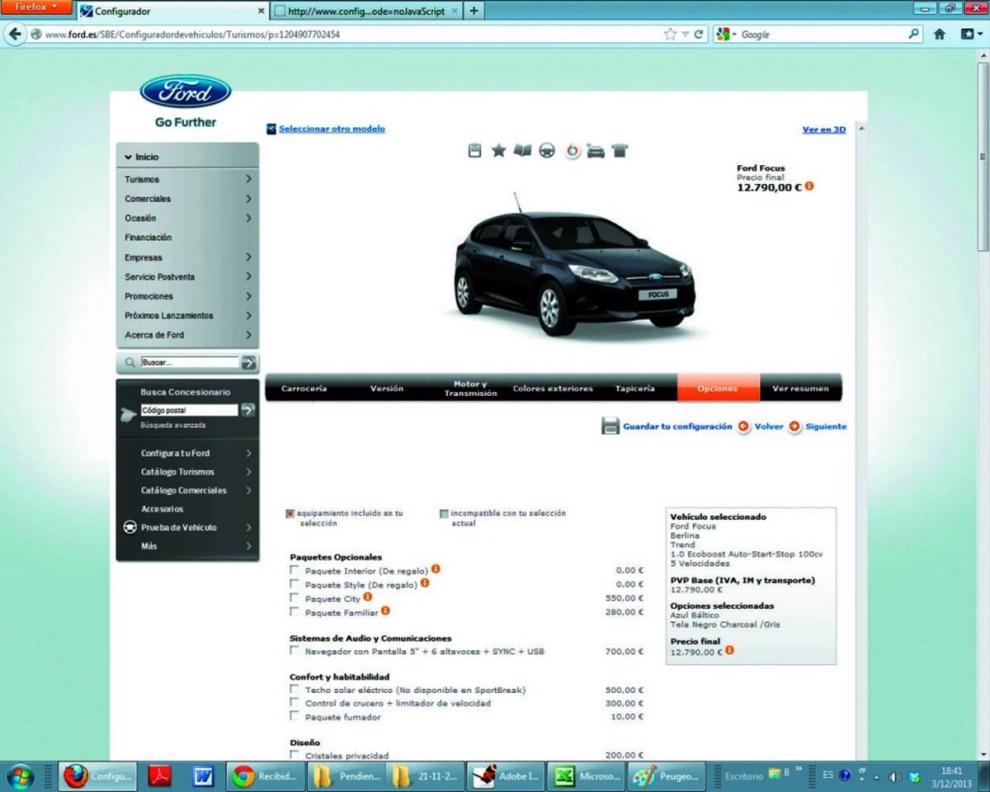Select the Navegador con Pantalla 5" checkbox

294,650
